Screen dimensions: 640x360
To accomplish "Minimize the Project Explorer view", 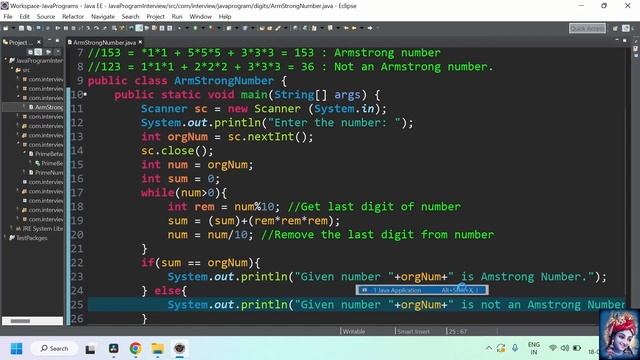I will (x=49, y=40).
